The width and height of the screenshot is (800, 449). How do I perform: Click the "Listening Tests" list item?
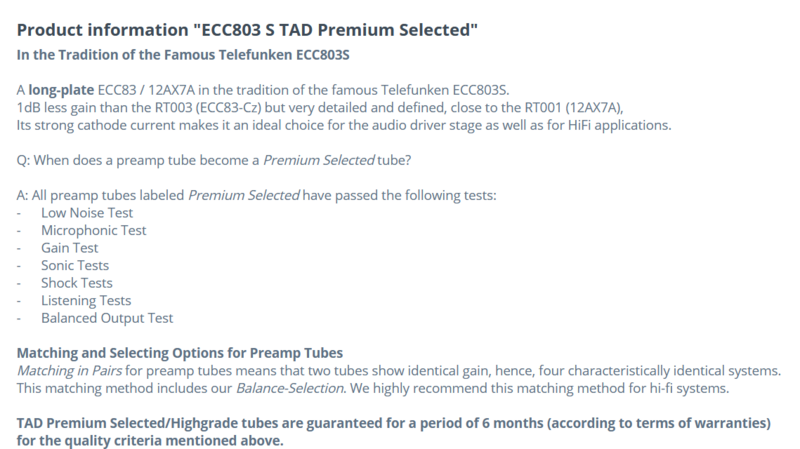(86, 300)
